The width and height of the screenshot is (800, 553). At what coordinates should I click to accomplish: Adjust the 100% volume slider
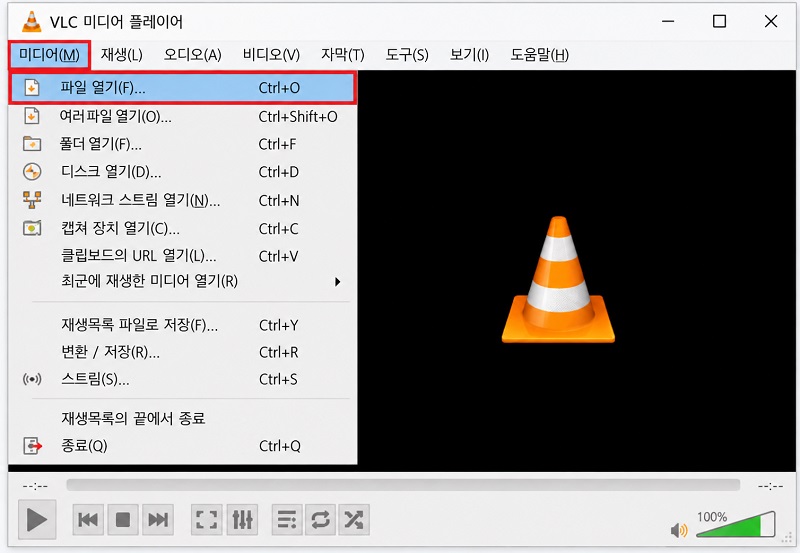(x=736, y=524)
